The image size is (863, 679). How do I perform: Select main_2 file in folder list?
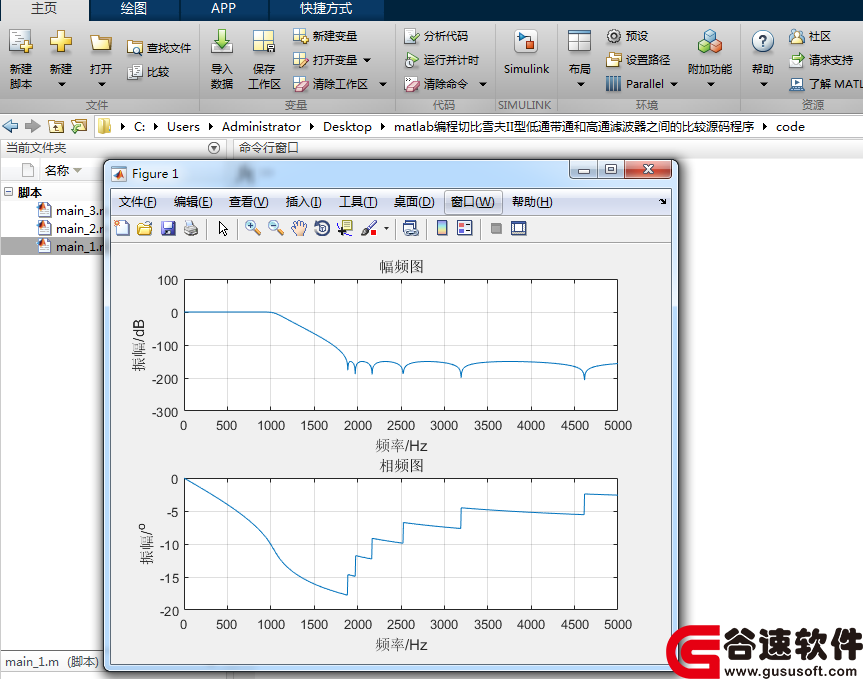coord(70,228)
